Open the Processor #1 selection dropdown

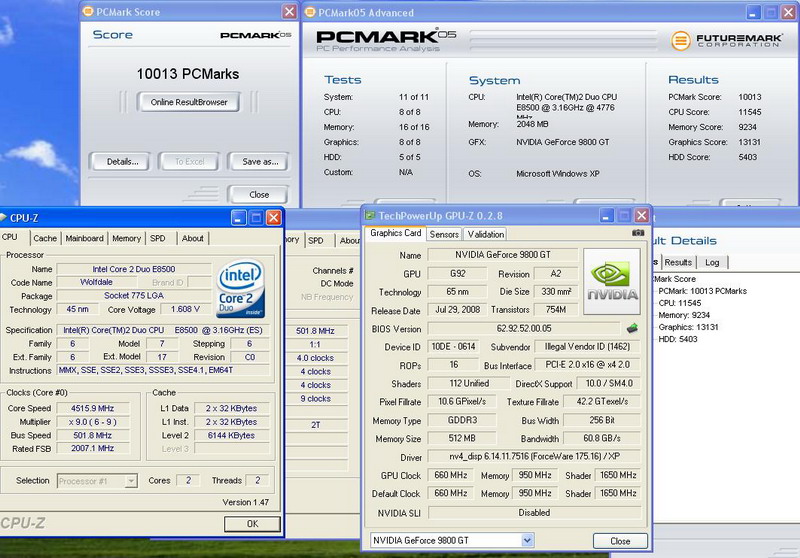(131, 481)
